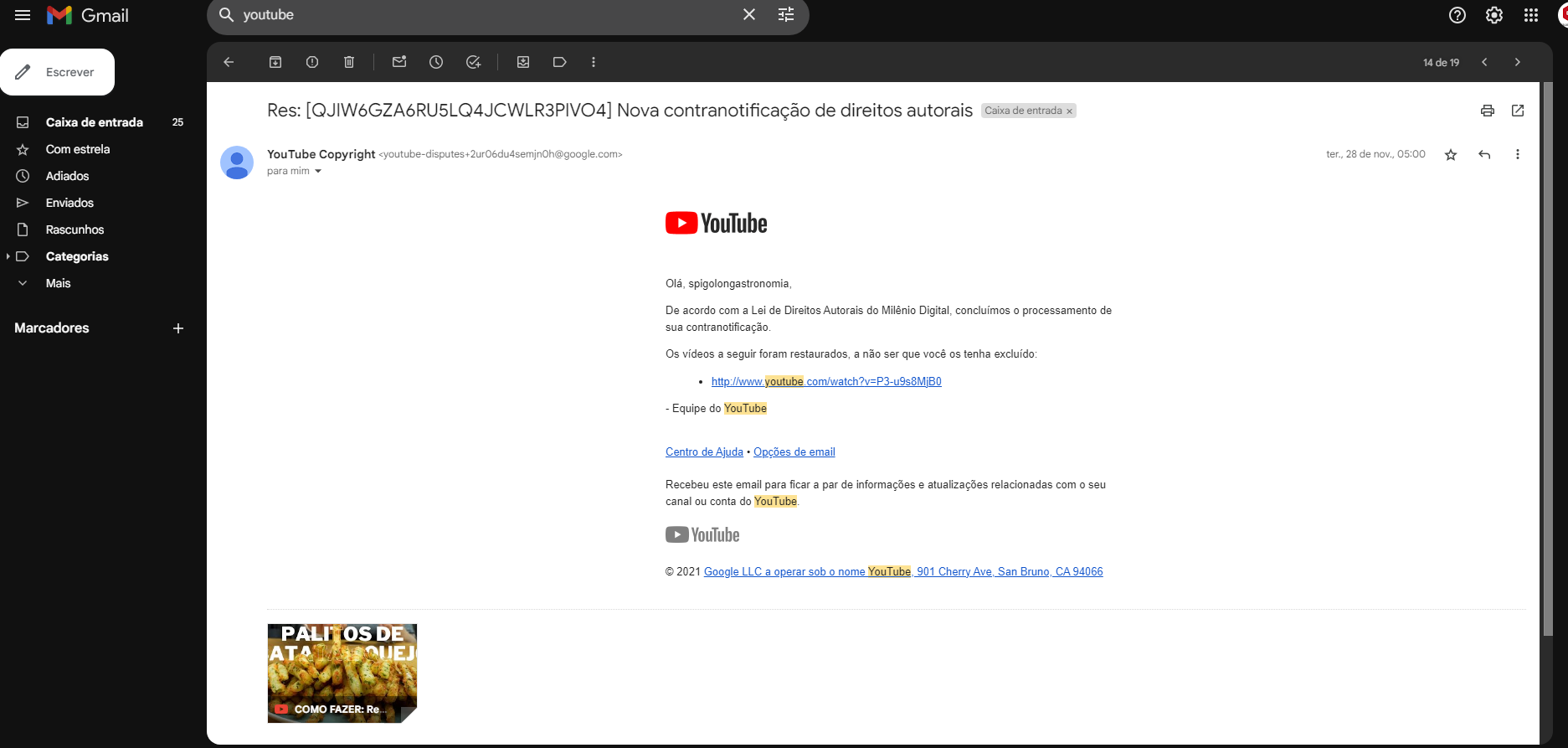Mark the email as unread

pos(399,62)
